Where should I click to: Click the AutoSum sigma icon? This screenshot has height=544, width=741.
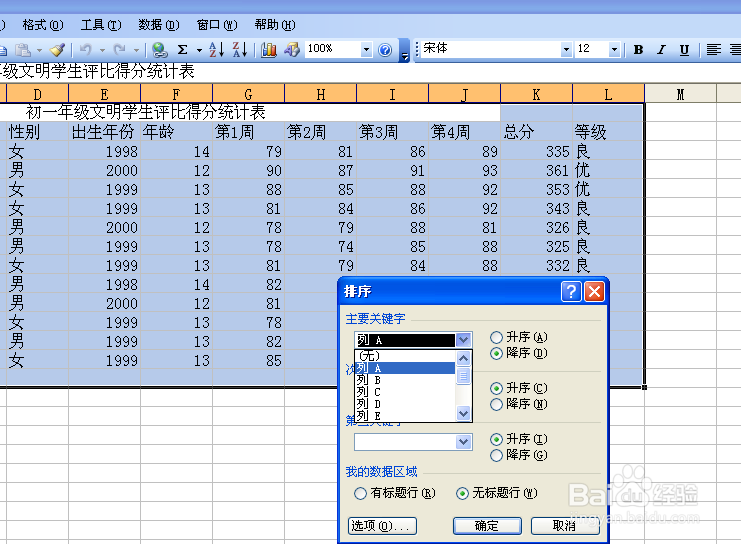(x=182, y=50)
